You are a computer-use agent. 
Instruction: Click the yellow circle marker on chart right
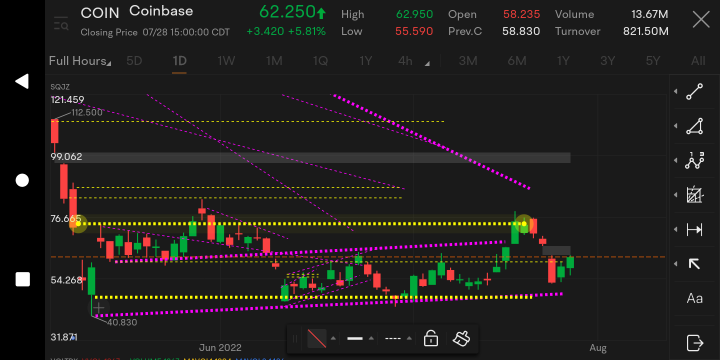click(524, 224)
